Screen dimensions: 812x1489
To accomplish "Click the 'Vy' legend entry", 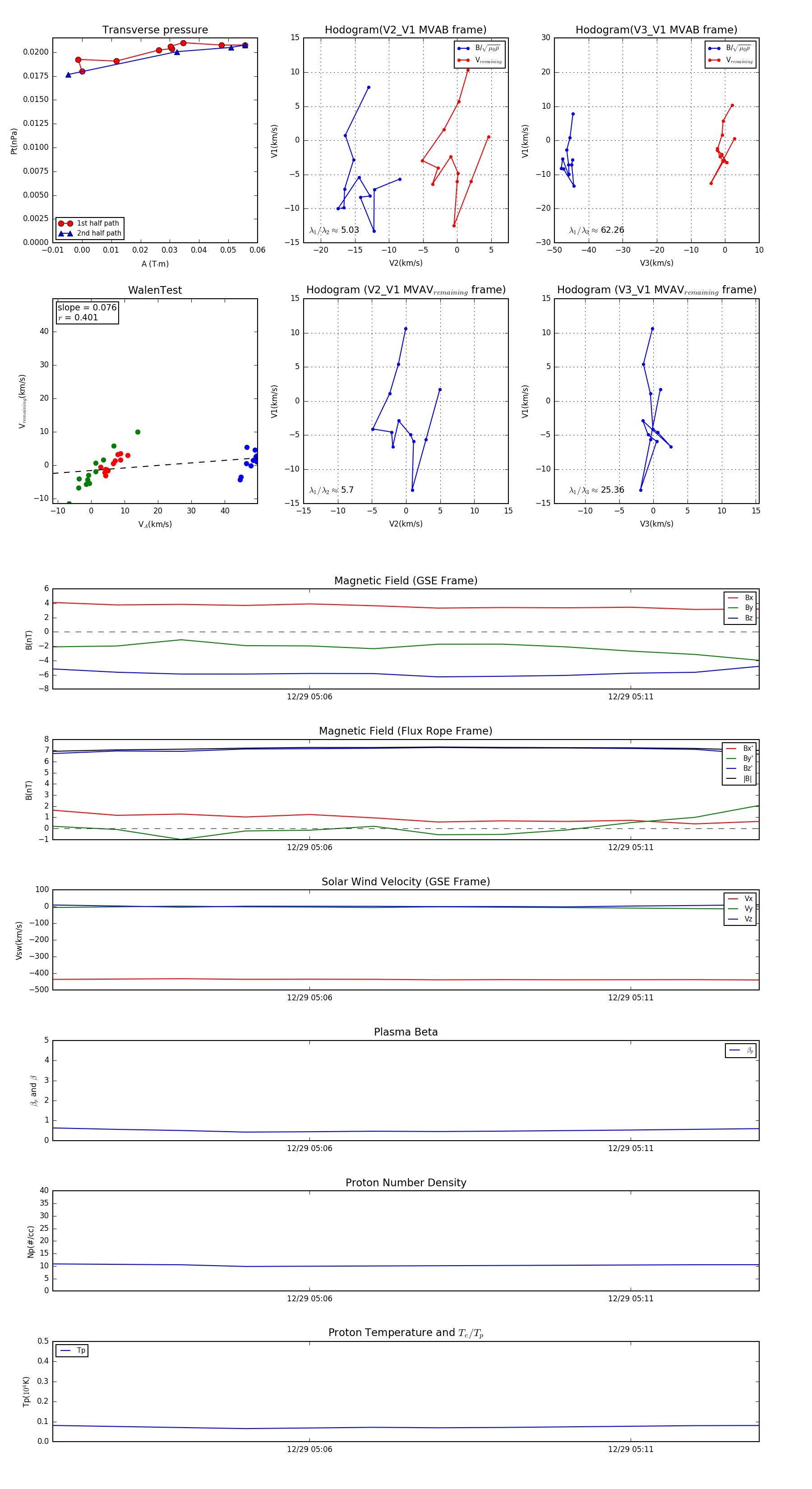I will pos(740,909).
